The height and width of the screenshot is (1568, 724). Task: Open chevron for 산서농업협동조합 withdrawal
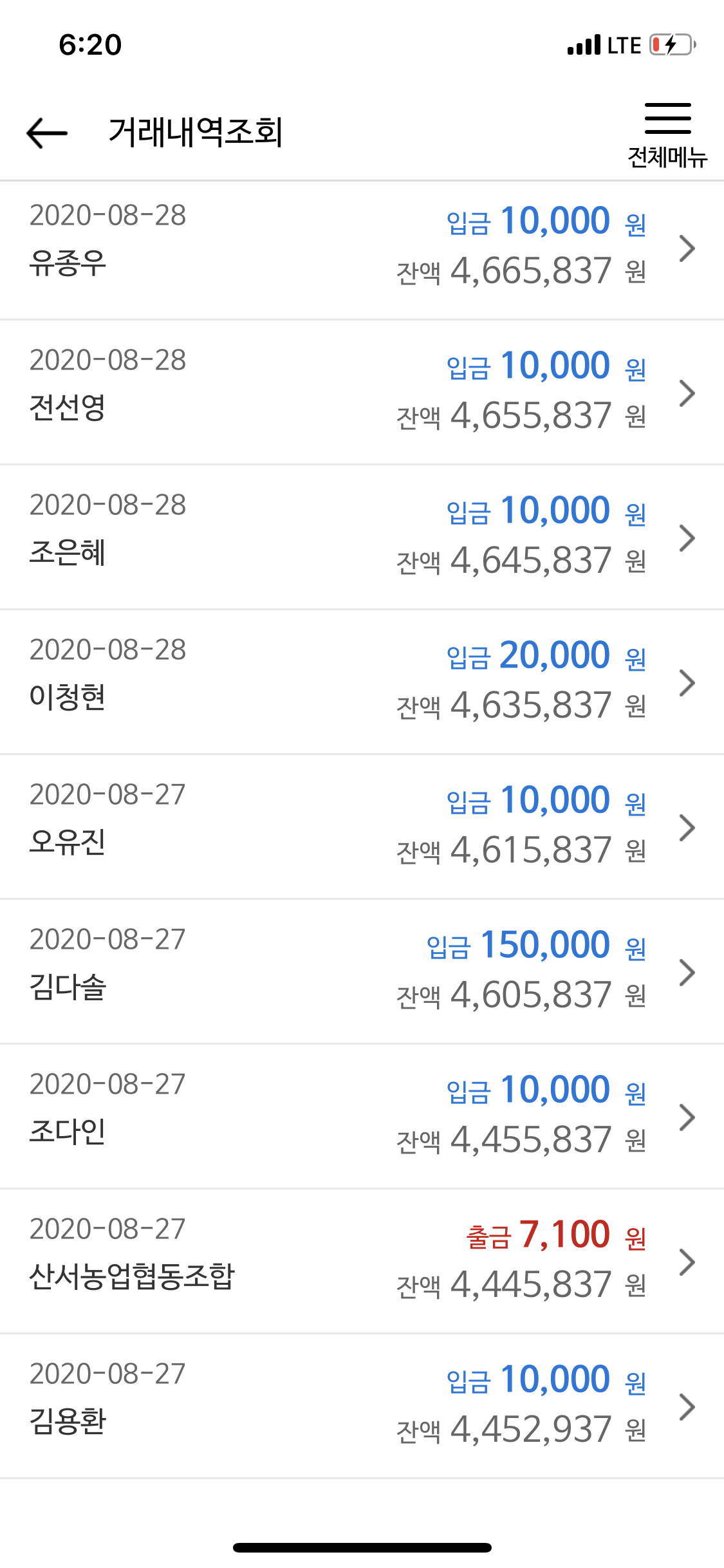687,1262
